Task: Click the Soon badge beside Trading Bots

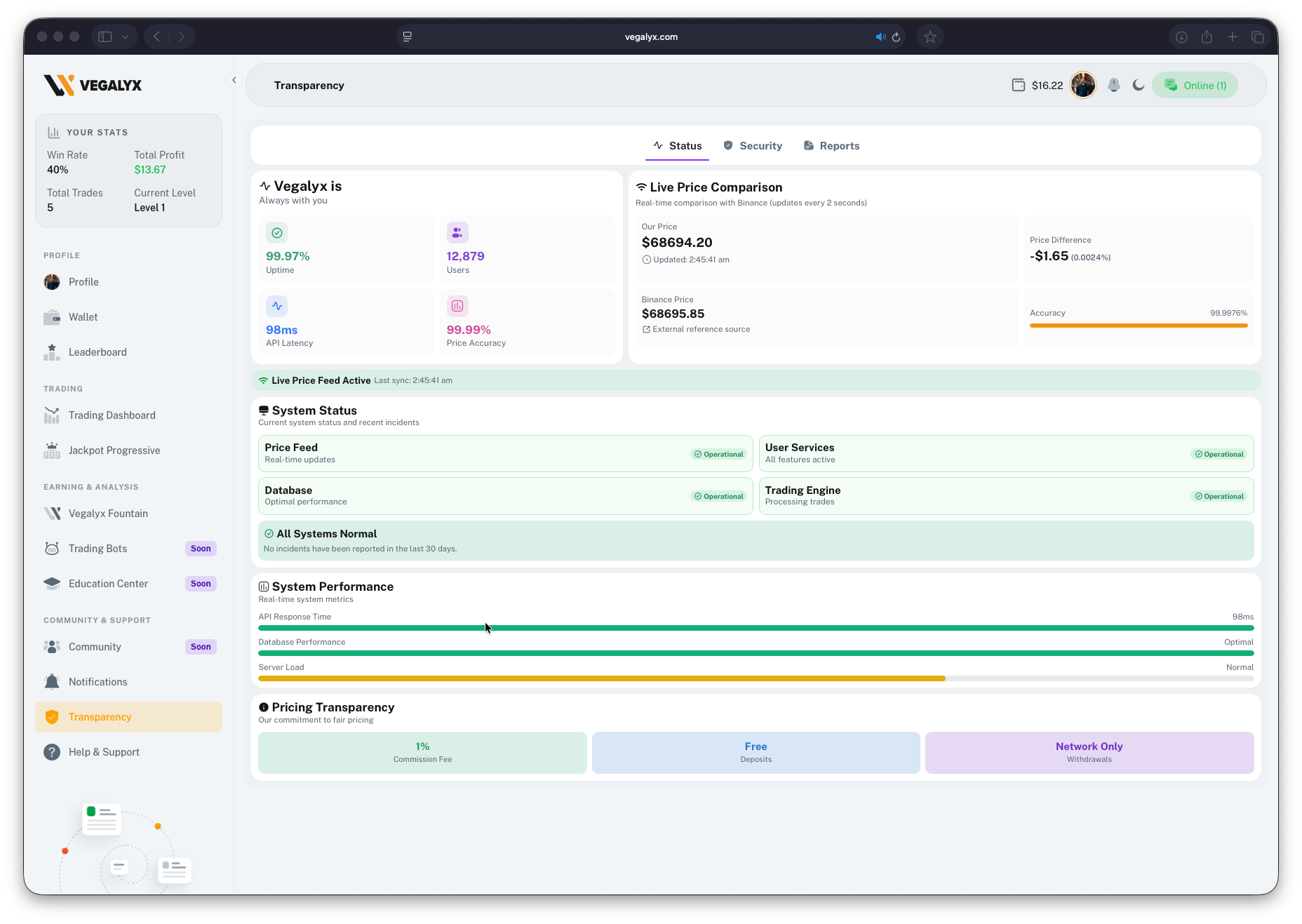Action: tap(201, 549)
